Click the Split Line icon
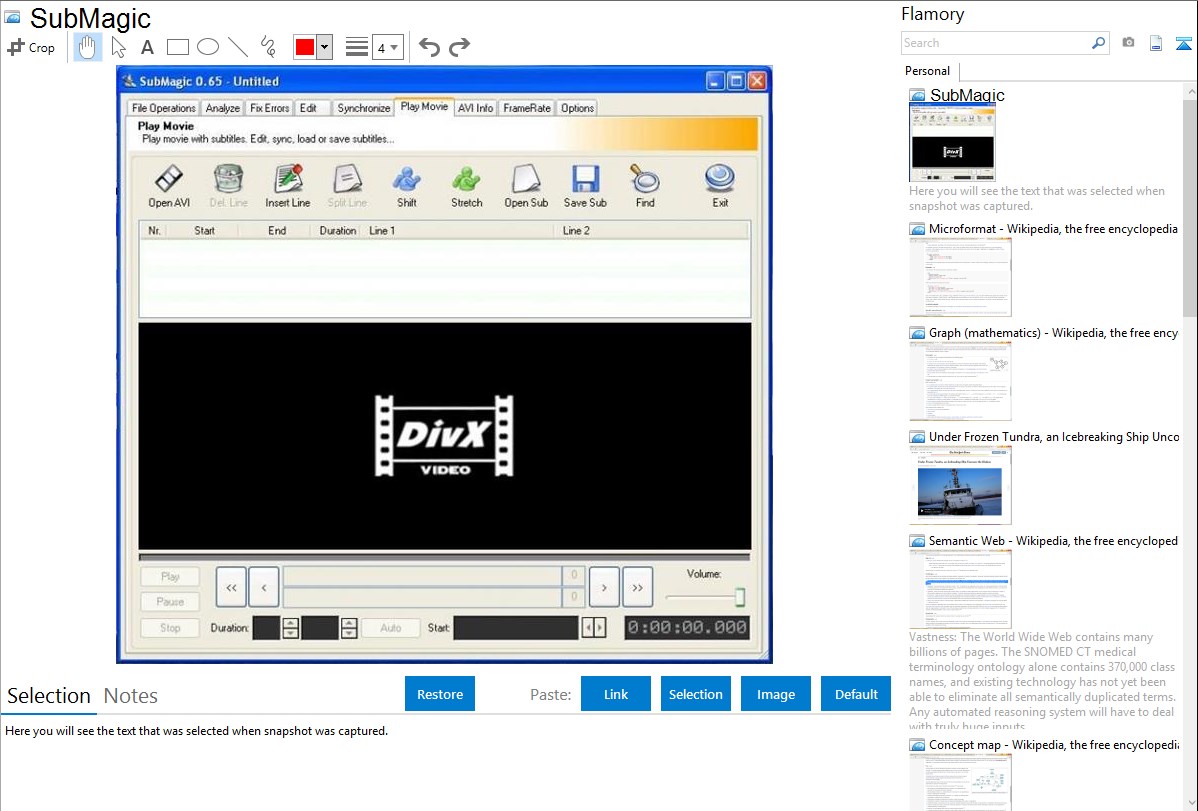Screen dimensions: 1198x811 [x=348, y=186]
